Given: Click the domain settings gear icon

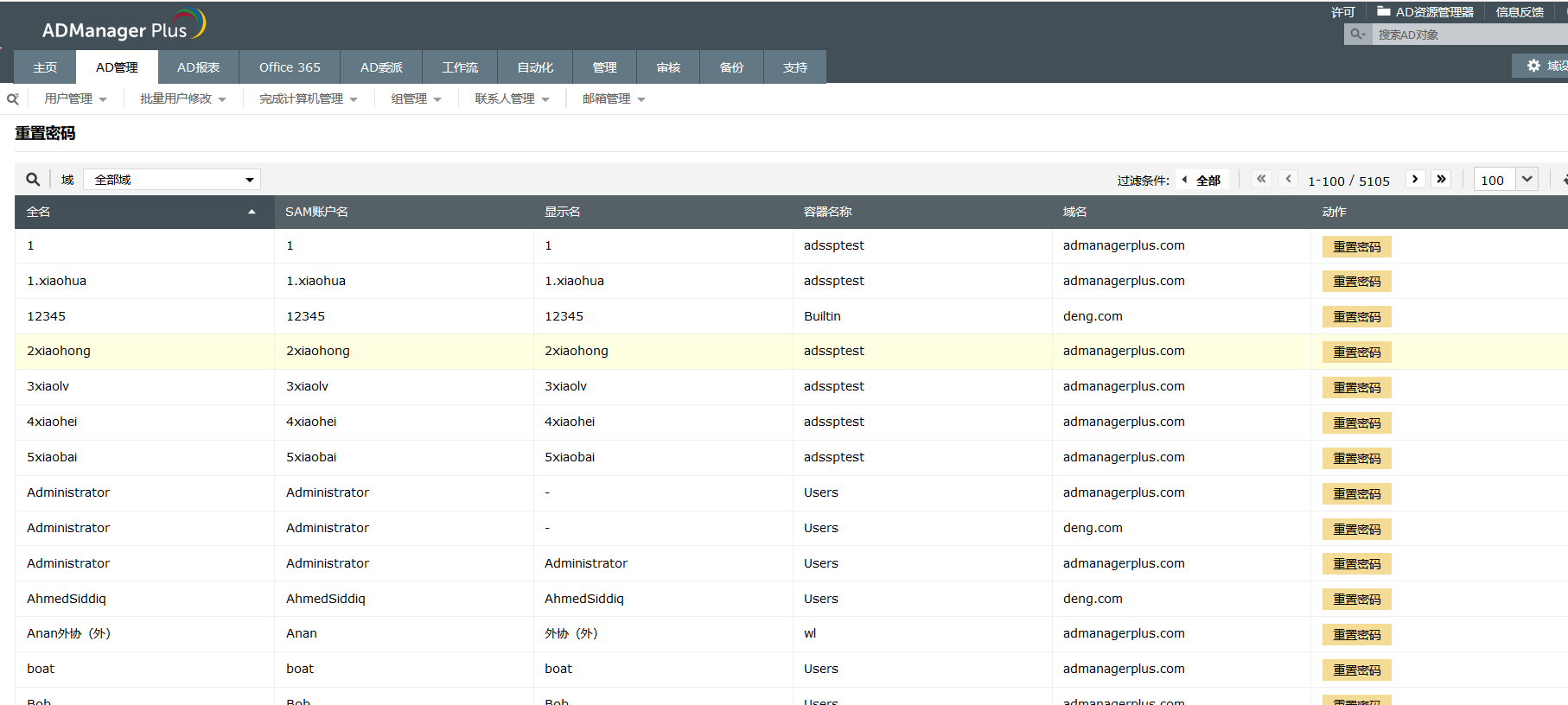Looking at the screenshot, I should pyautogui.click(x=1533, y=66).
